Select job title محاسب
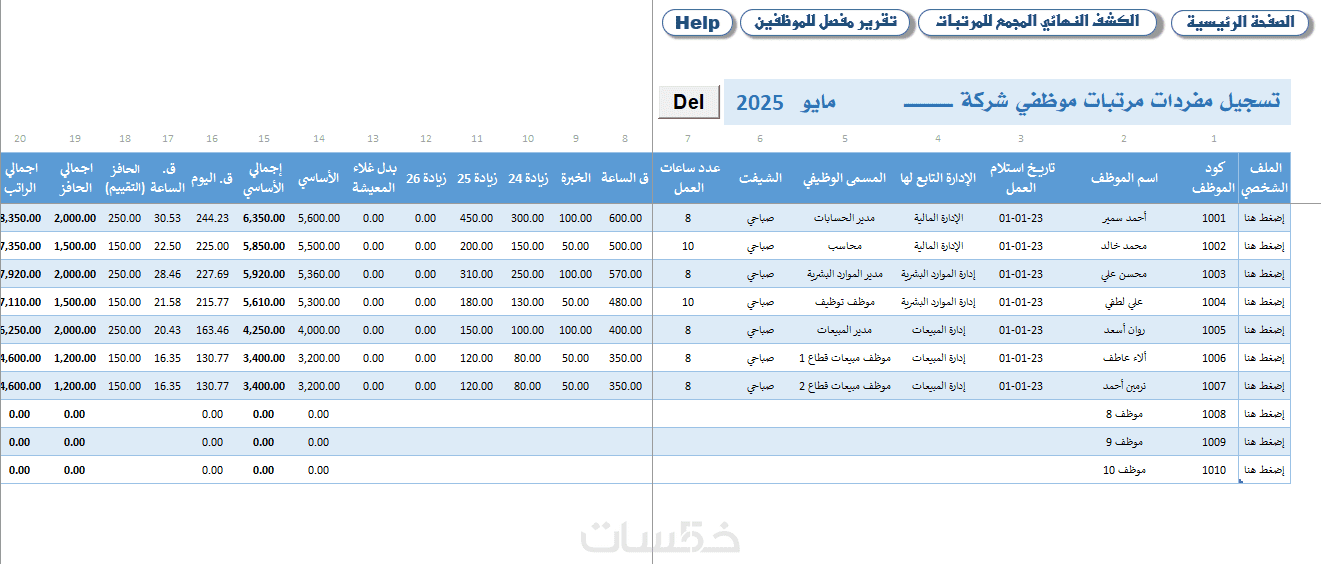 coord(845,246)
